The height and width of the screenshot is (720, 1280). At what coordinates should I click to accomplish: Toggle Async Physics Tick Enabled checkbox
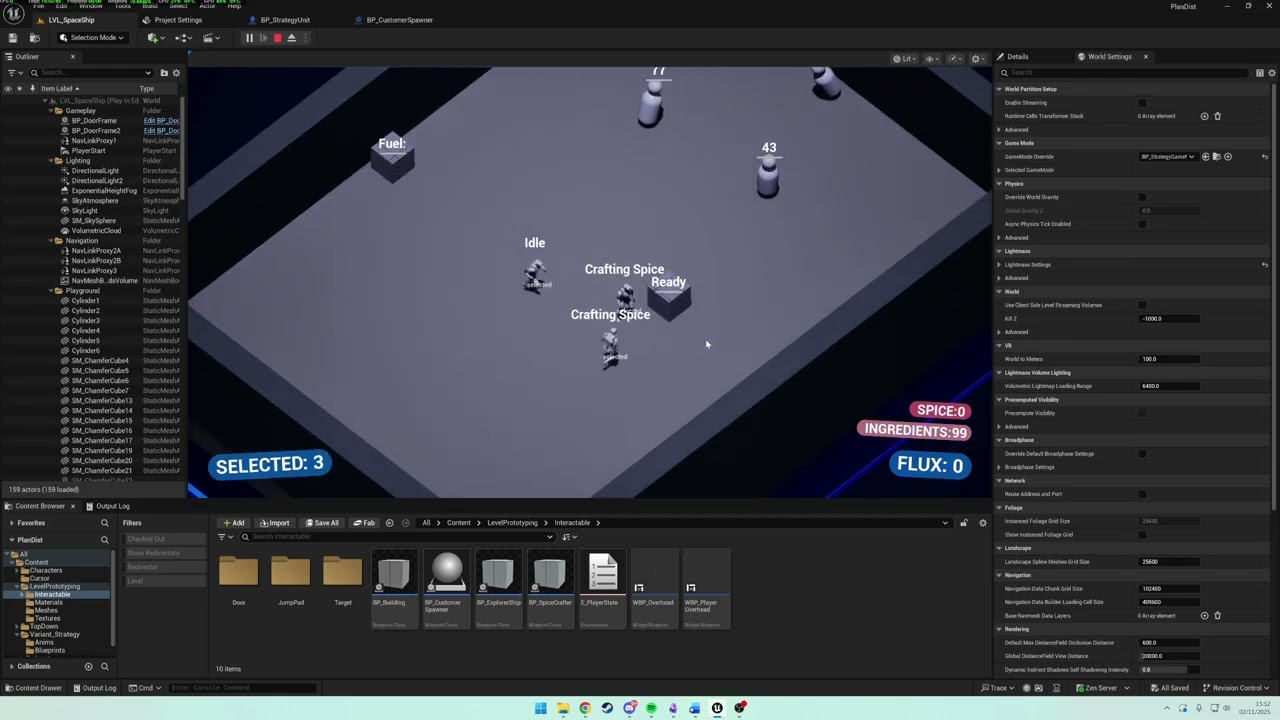(x=1142, y=224)
